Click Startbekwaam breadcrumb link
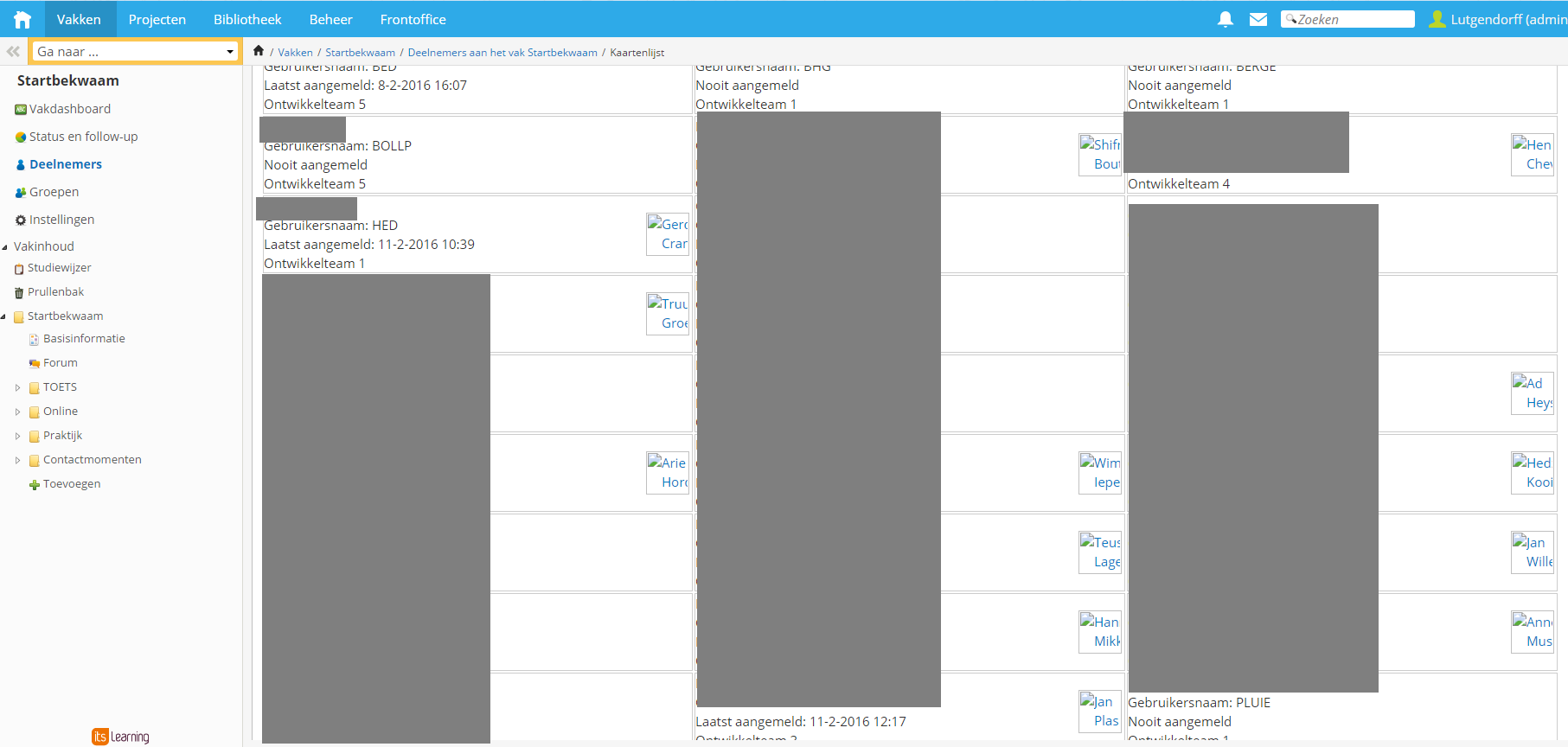This screenshot has height=747, width=1568. pos(360,53)
